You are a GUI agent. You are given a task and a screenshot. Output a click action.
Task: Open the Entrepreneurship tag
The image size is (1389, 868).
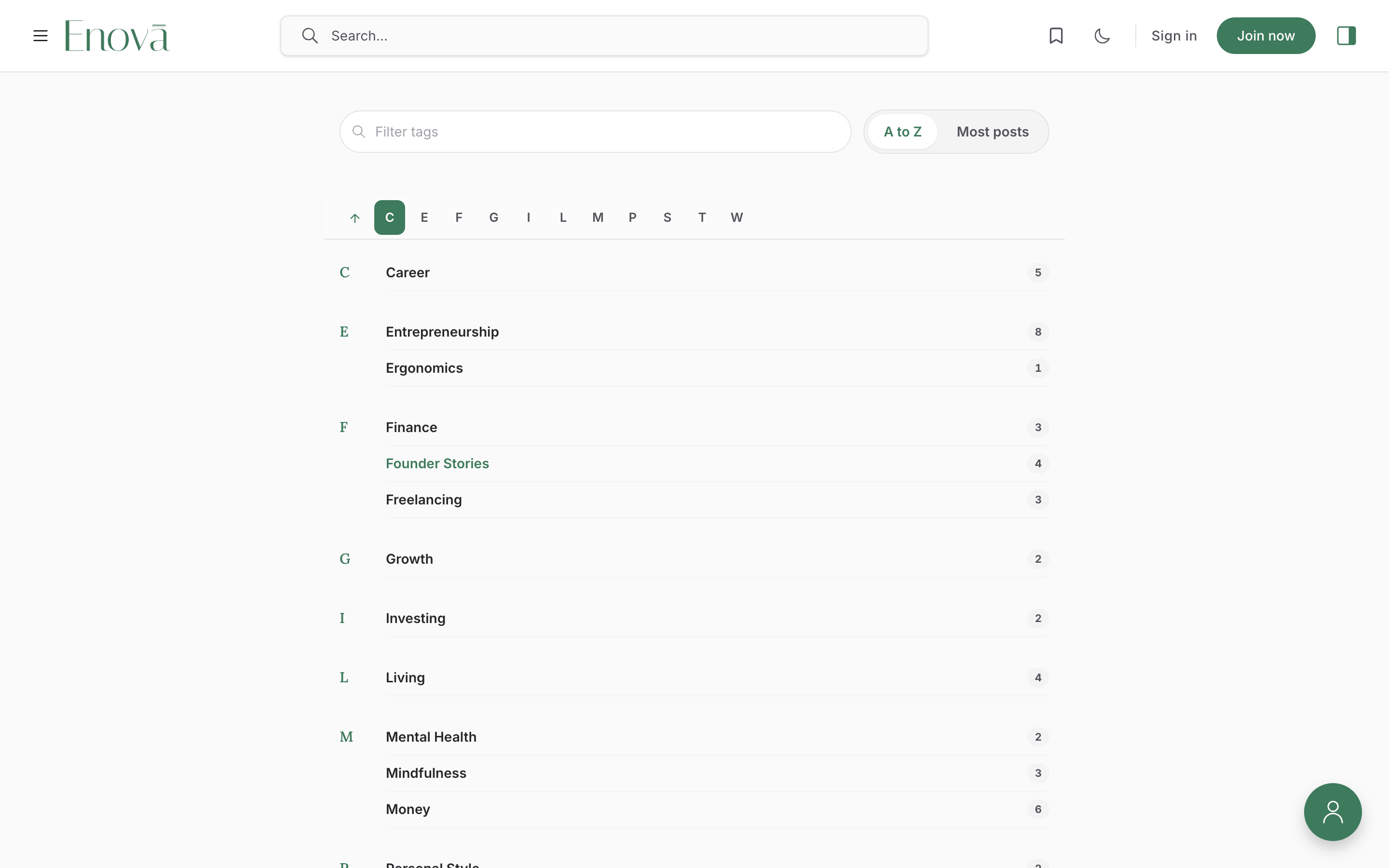[x=442, y=332]
